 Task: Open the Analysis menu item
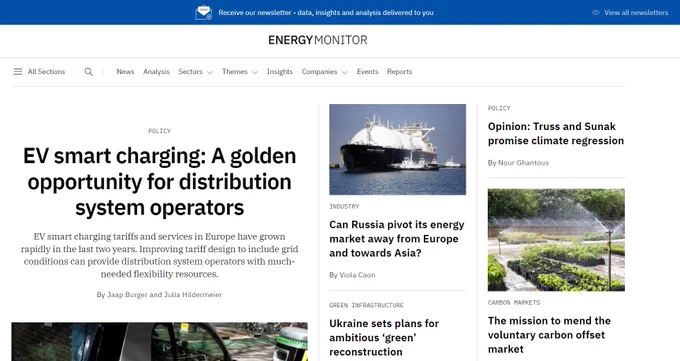point(156,72)
